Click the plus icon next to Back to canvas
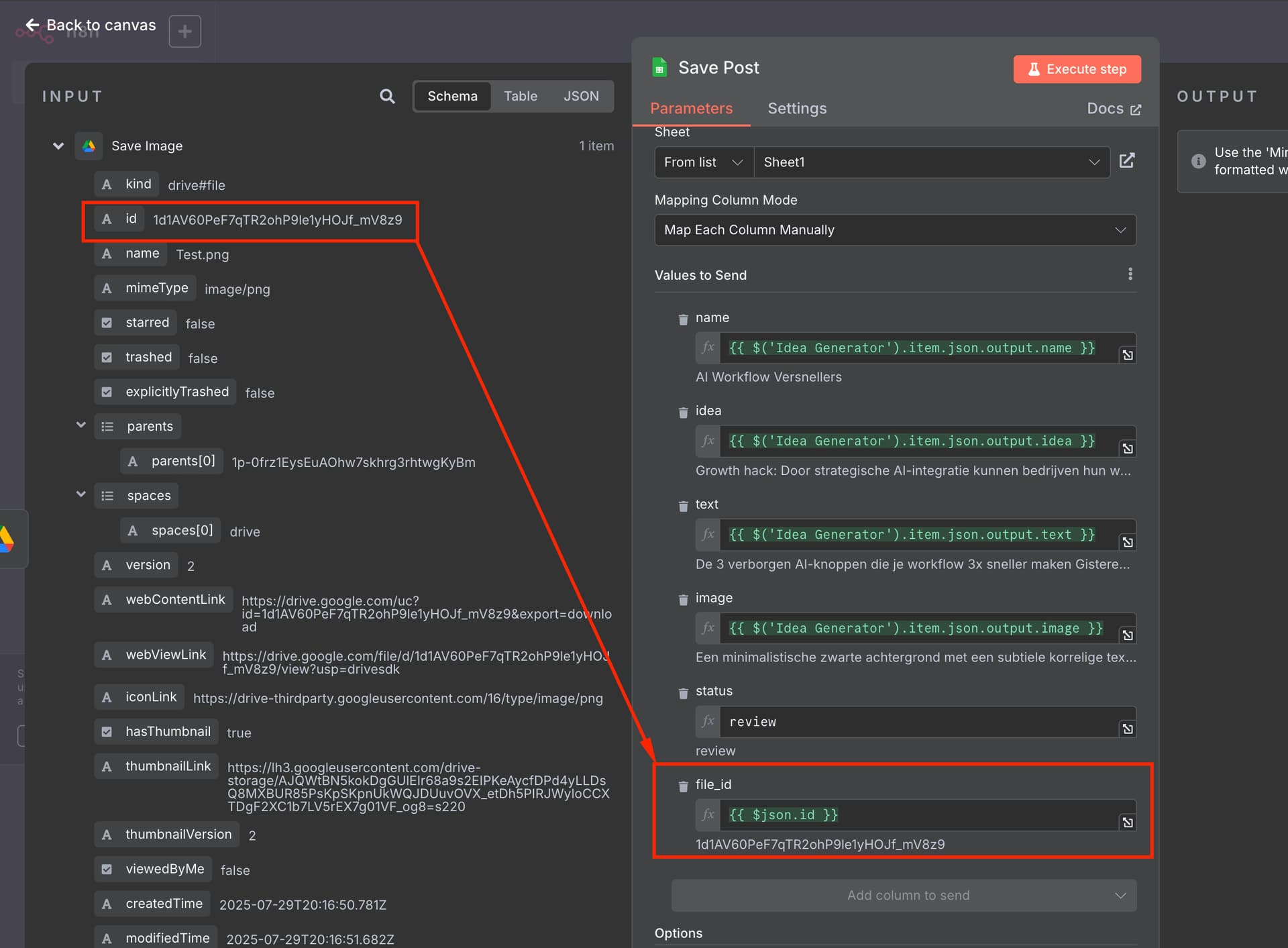Image resolution: width=1288 pixels, height=948 pixels. pyautogui.click(x=185, y=31)
